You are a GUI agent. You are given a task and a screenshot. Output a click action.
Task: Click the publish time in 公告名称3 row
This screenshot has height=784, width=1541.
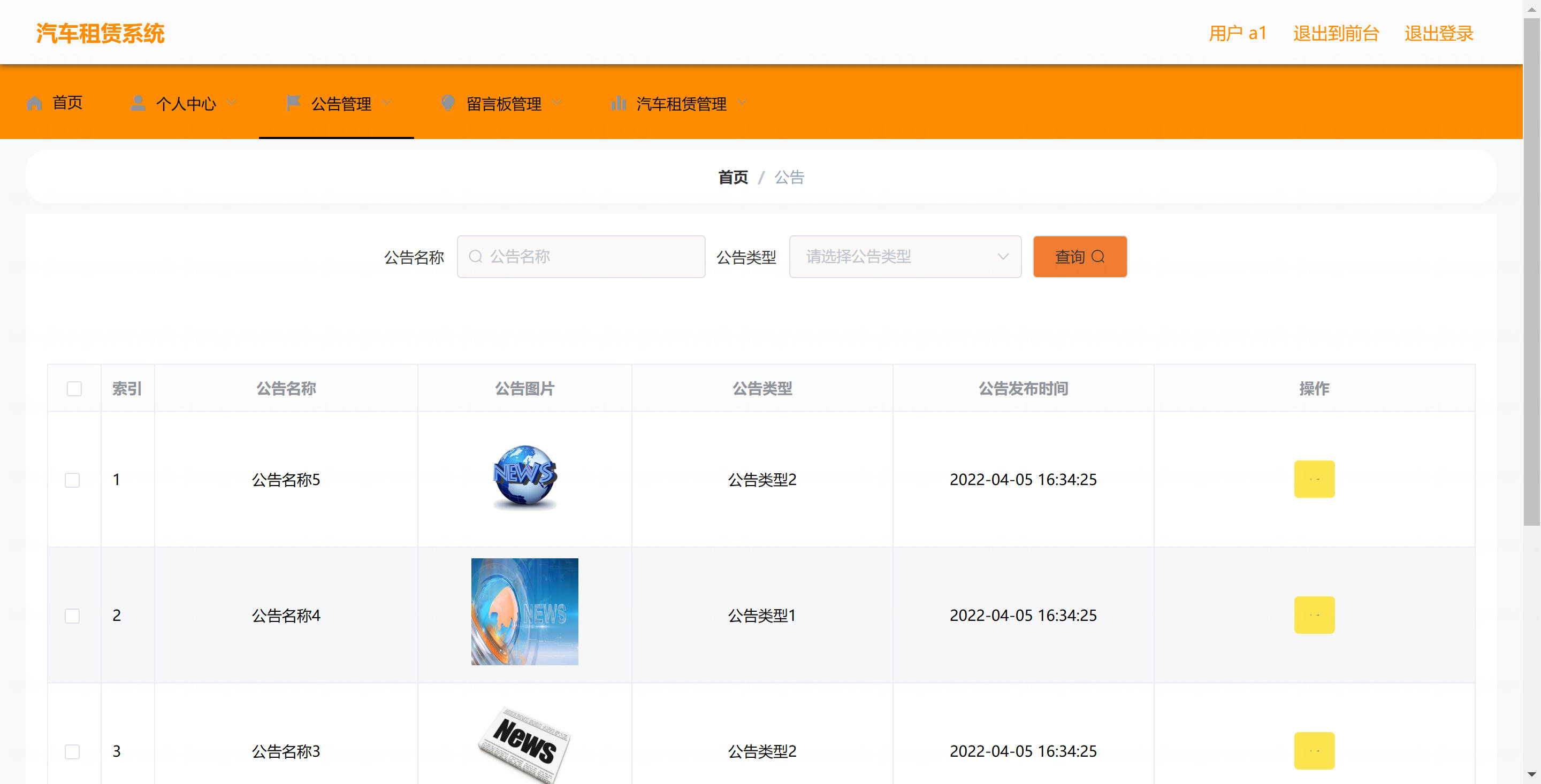tap(1023, 751)
